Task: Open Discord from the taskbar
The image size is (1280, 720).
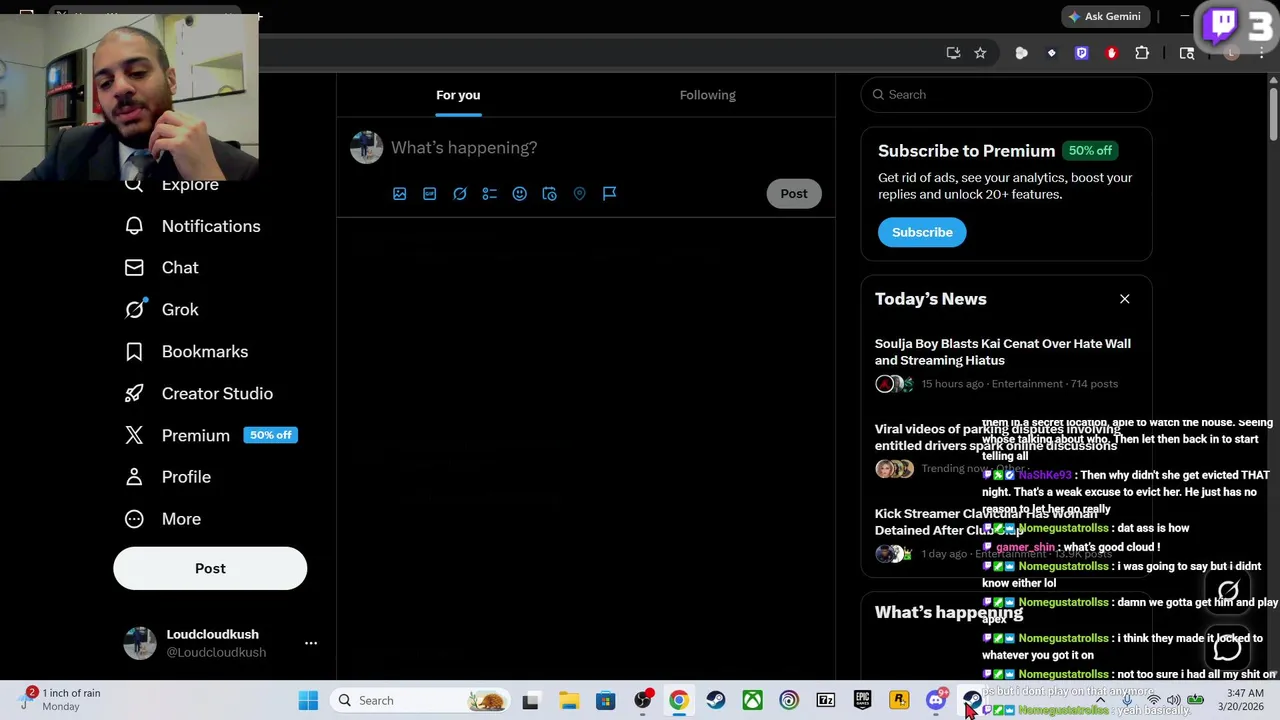Action: (x=936, y=701)
